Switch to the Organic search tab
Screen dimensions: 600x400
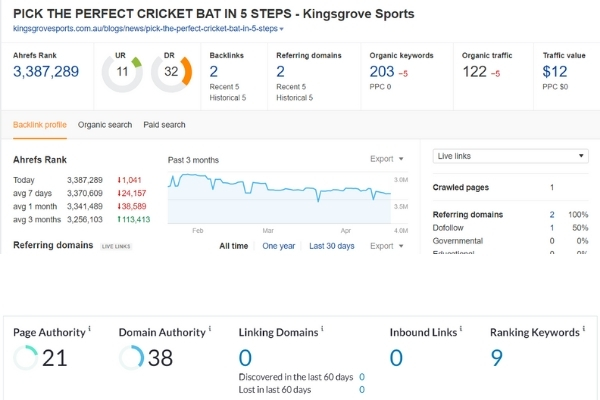pos(105,125)
